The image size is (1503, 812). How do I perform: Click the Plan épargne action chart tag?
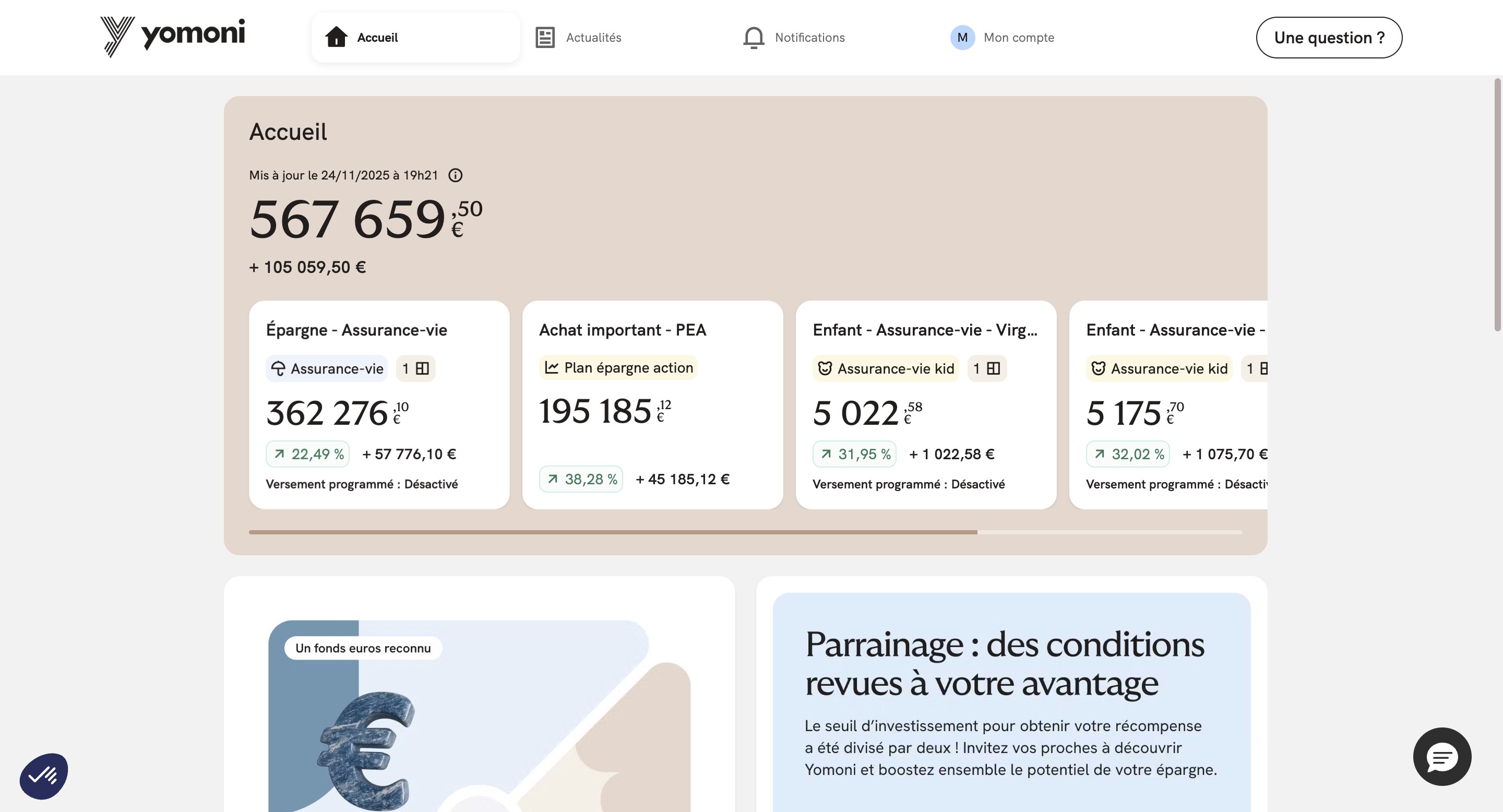(618, 367)
